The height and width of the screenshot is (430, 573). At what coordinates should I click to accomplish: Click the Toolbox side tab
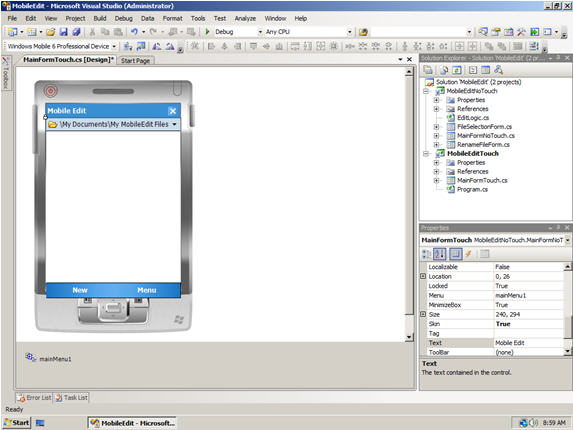(x=6, y=73)
